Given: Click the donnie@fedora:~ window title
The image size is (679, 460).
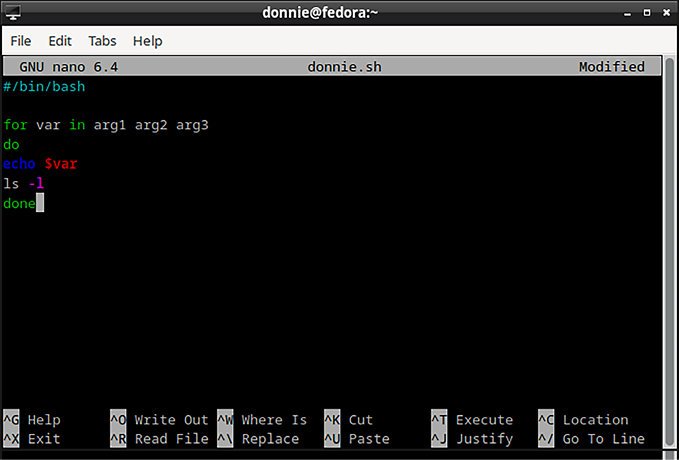Looking at the screenshot, I should [x=320, y=13].
